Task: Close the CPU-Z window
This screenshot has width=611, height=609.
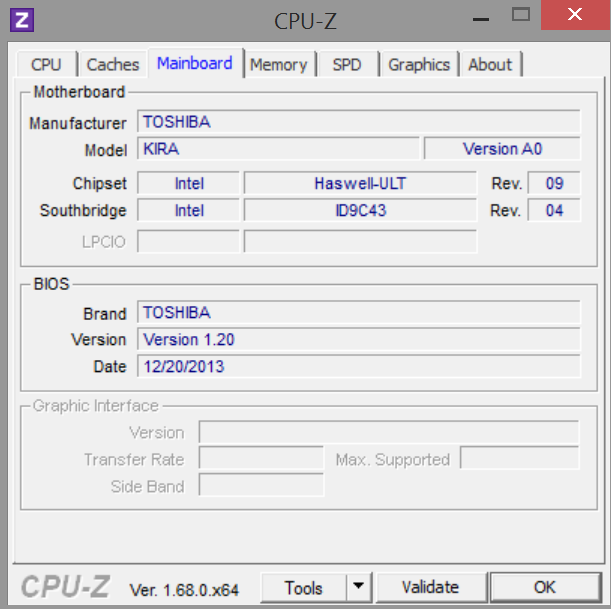Action: tap(575, 15)
